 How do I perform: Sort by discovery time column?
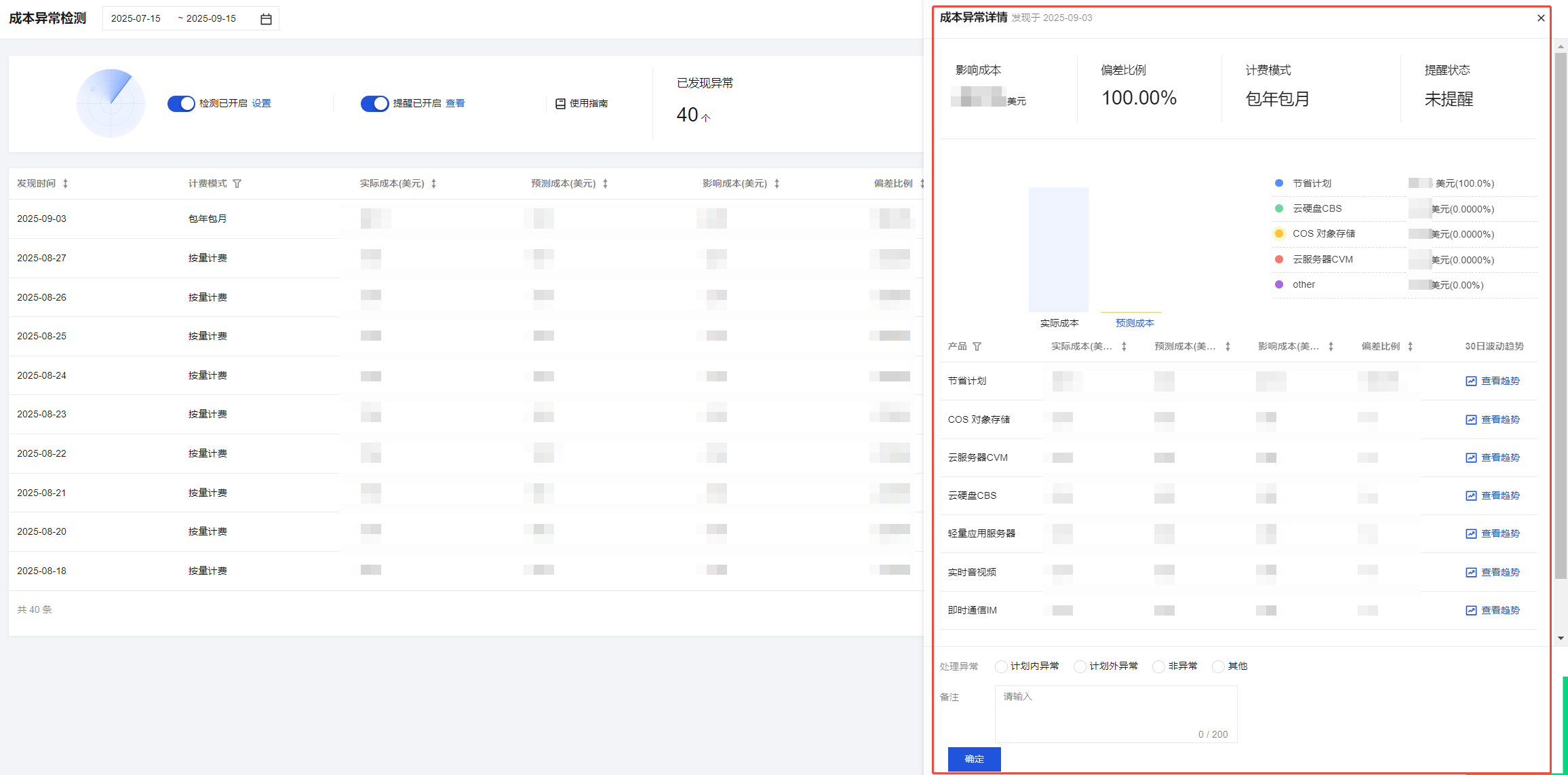(x=65, y=184)
